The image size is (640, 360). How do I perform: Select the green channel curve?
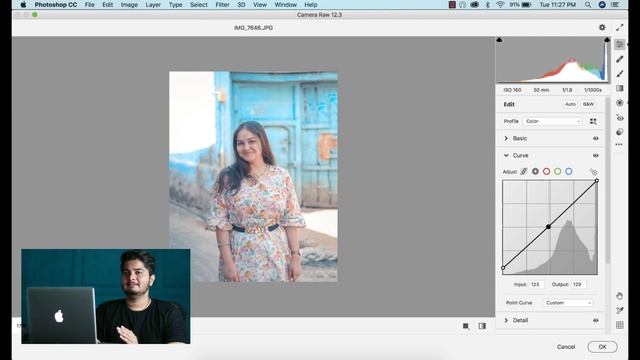pos(558,171)
